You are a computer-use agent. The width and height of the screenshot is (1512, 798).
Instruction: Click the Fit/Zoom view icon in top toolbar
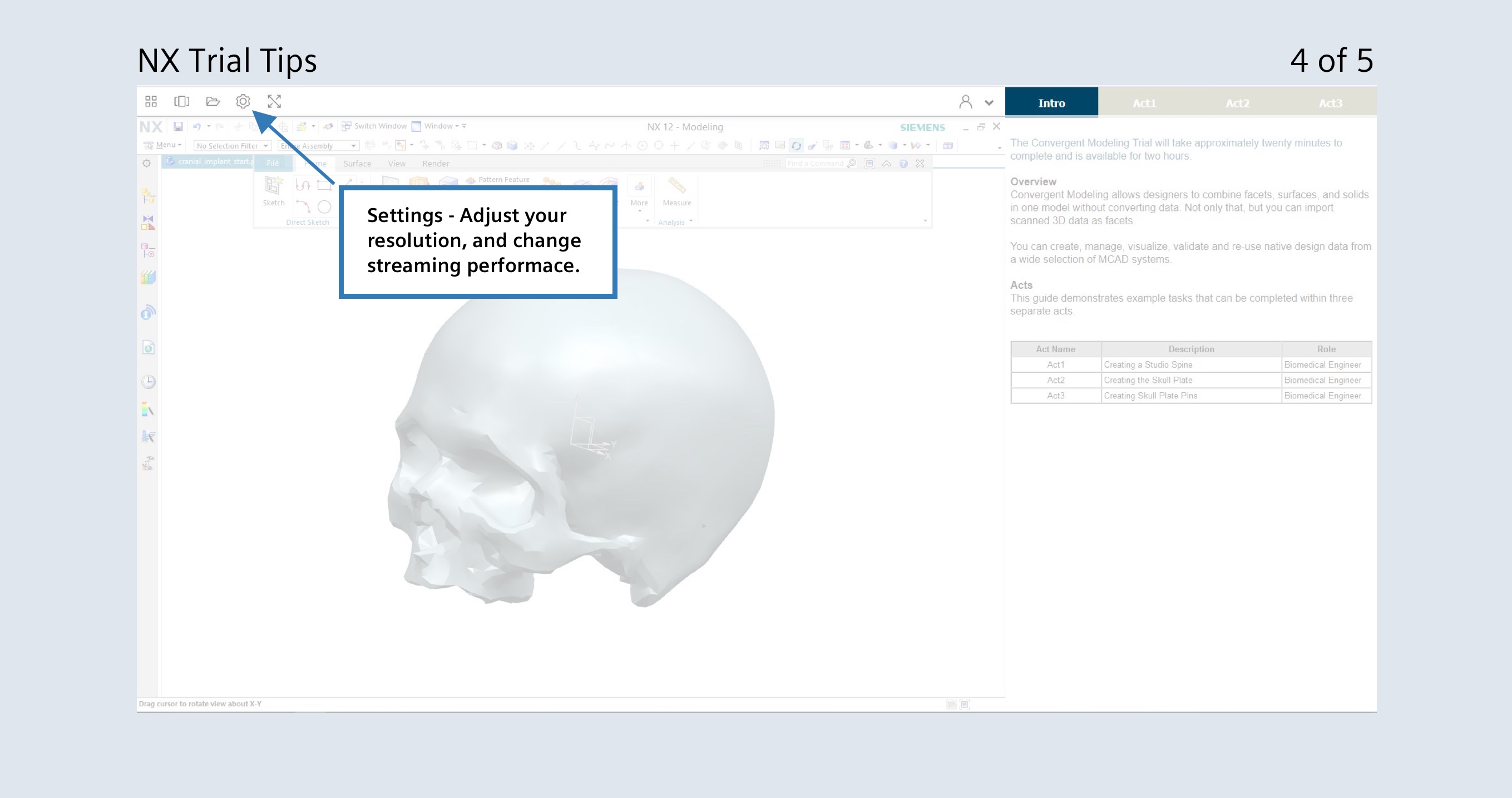(x=764, y=146)
